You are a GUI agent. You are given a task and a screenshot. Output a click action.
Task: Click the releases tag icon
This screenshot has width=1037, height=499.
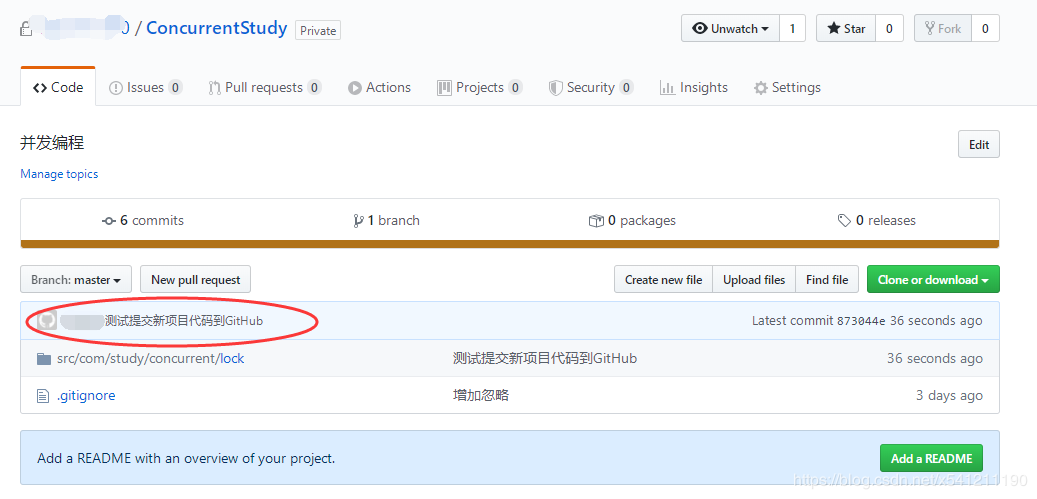pos(845,221)
